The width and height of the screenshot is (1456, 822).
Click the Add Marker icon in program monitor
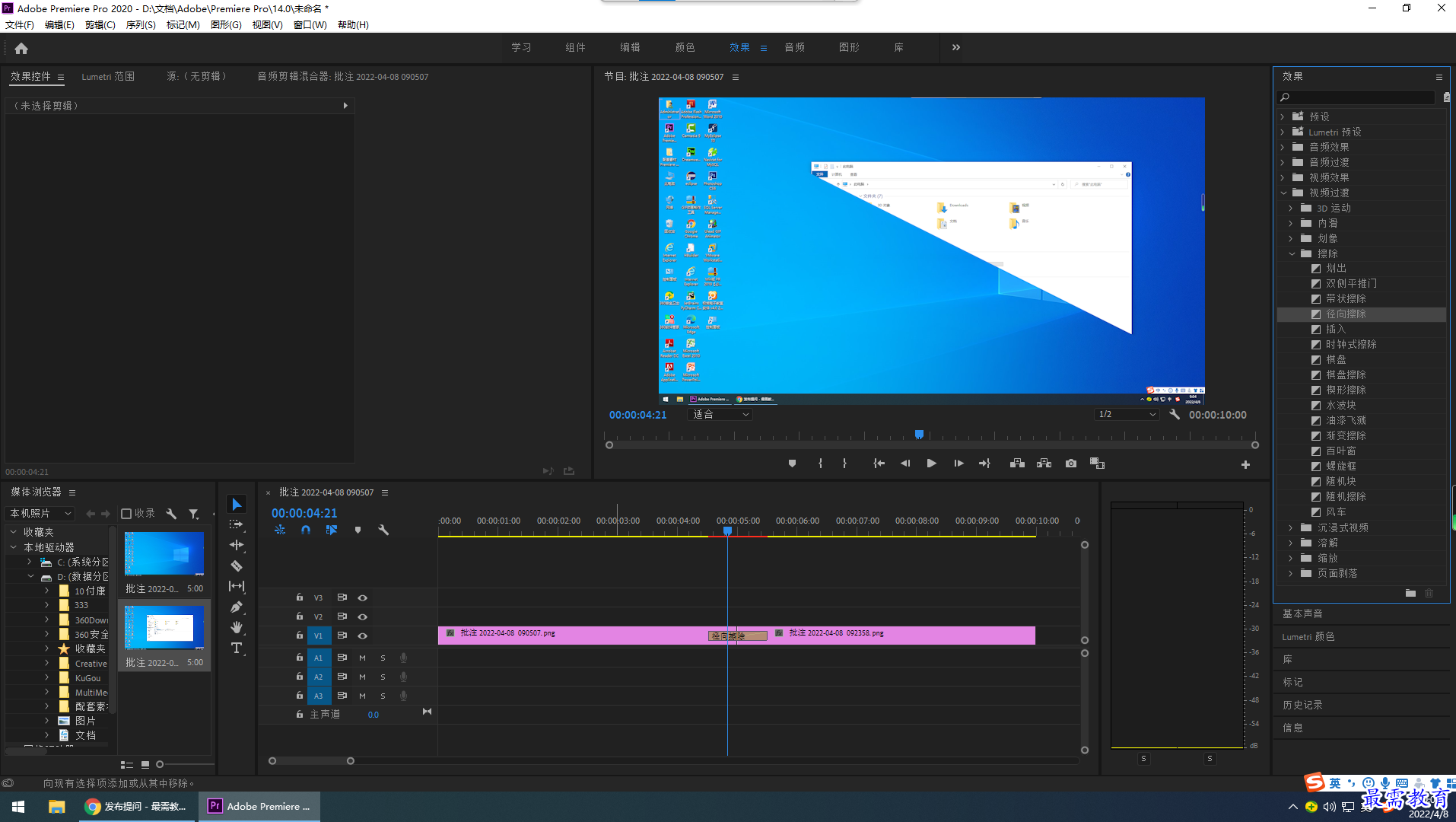(x=792, y=464)
